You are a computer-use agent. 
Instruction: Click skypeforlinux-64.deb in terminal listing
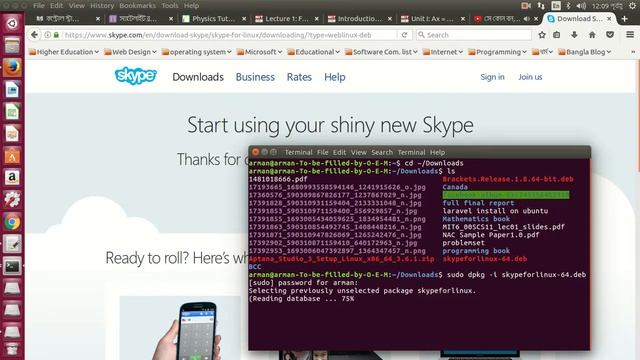click(x=484, y=259)
